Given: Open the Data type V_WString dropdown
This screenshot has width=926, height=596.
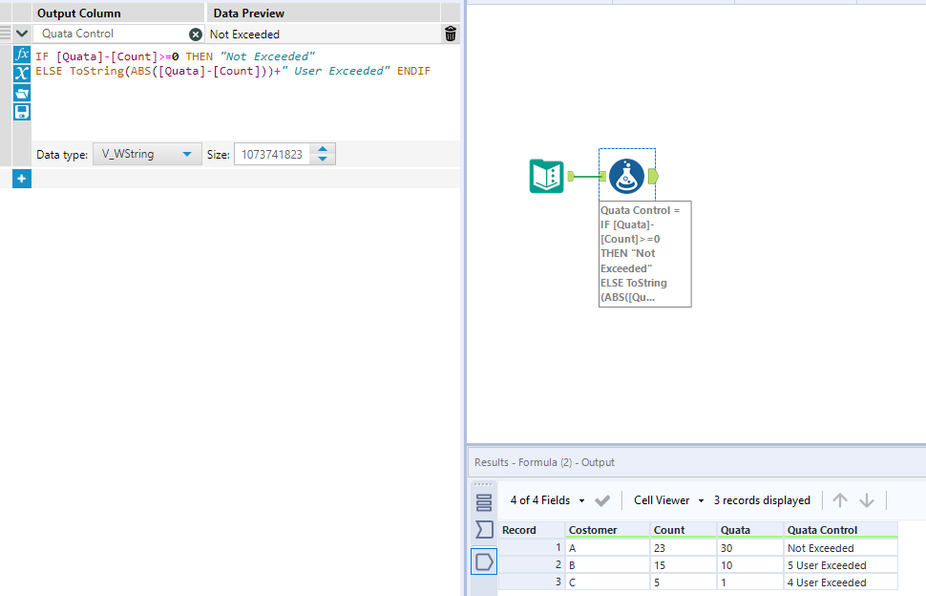Looking at the screenshot, I should 146,154.
